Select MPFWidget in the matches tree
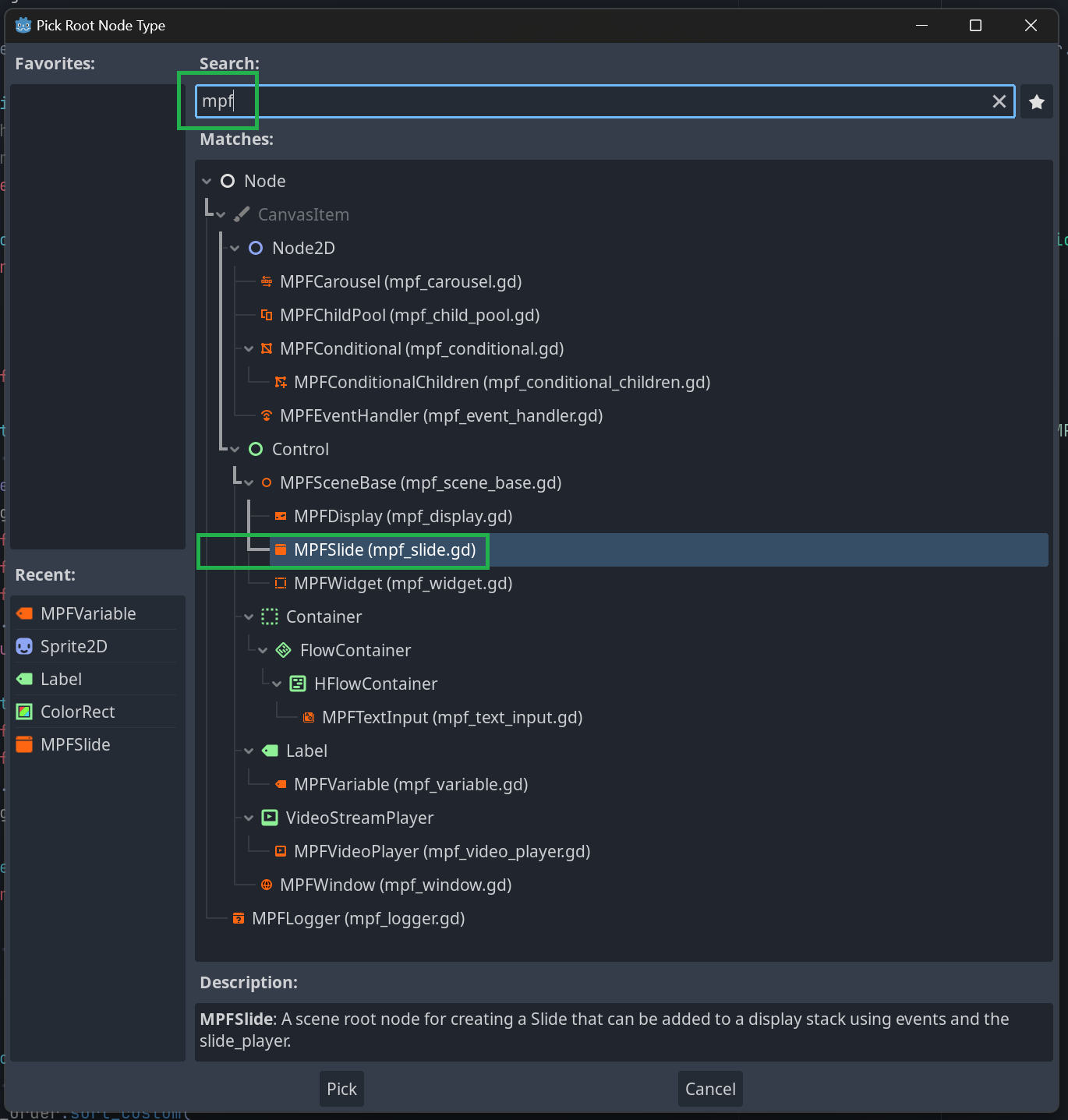 (x=403, y=584)
